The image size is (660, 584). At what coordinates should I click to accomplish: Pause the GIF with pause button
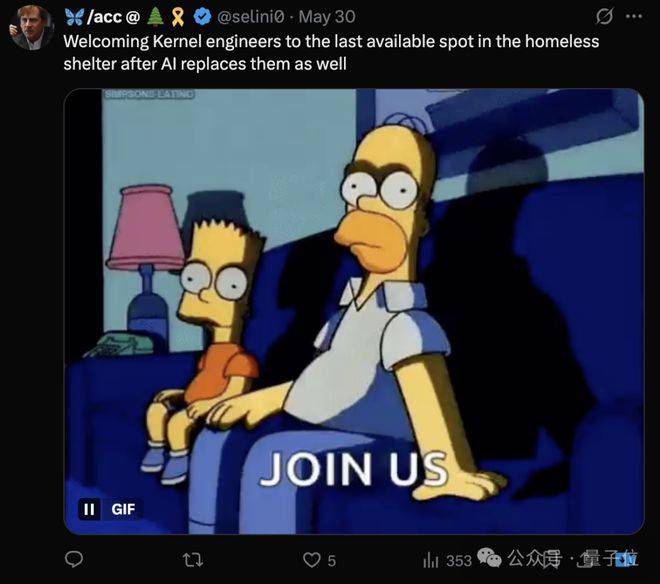[x=89, y=509]
